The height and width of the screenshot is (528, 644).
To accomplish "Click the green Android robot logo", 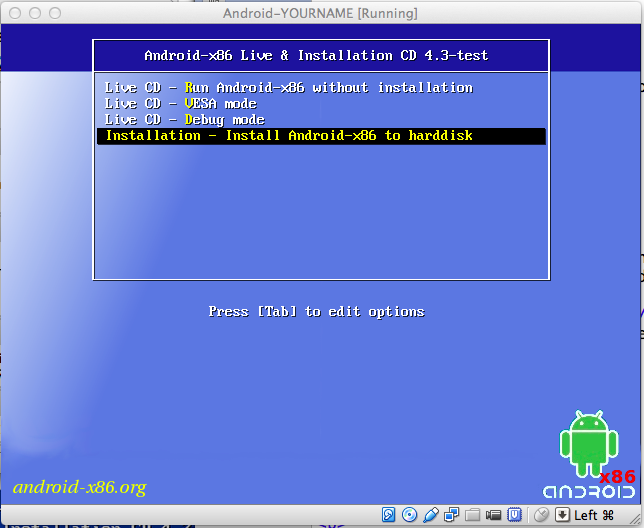I will pyautogui.click(x=589, y=443).
